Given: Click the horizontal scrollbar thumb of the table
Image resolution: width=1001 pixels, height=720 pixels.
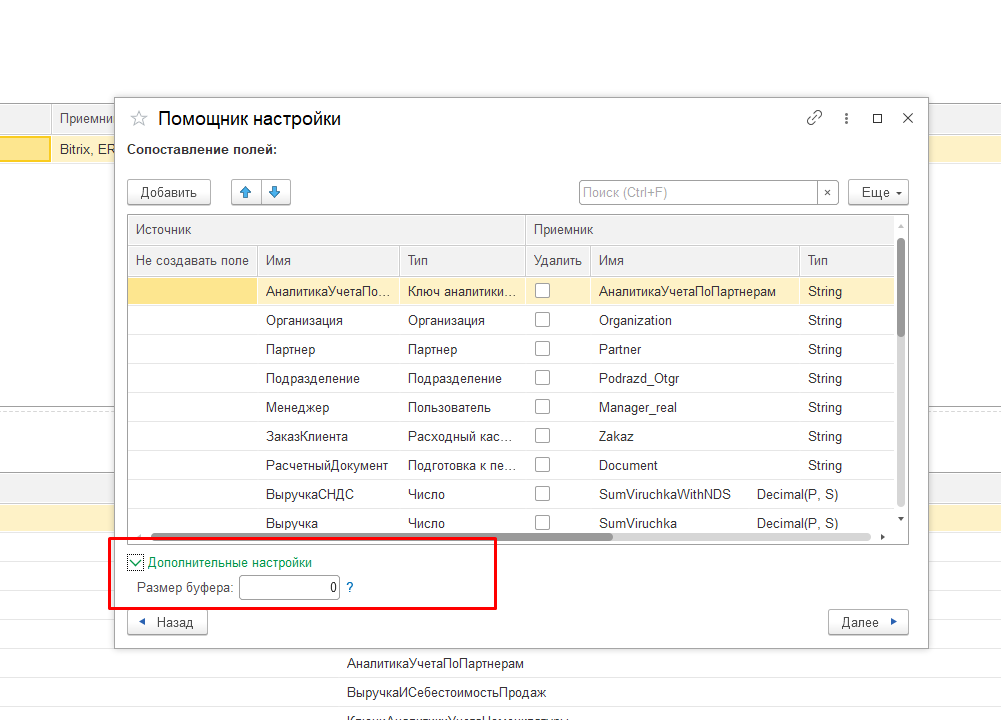Looking at the screenshot, I should point(382,537).
